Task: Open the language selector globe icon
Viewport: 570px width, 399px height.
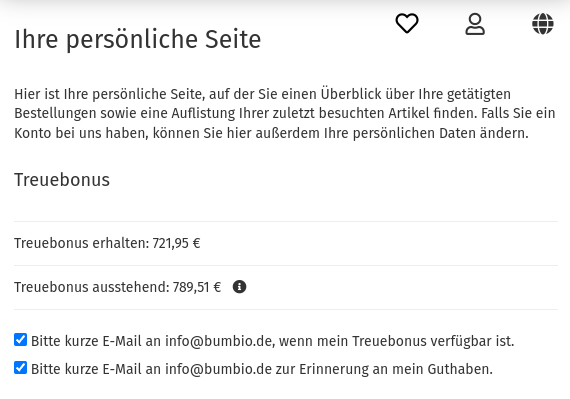Action: coord(543,24)
